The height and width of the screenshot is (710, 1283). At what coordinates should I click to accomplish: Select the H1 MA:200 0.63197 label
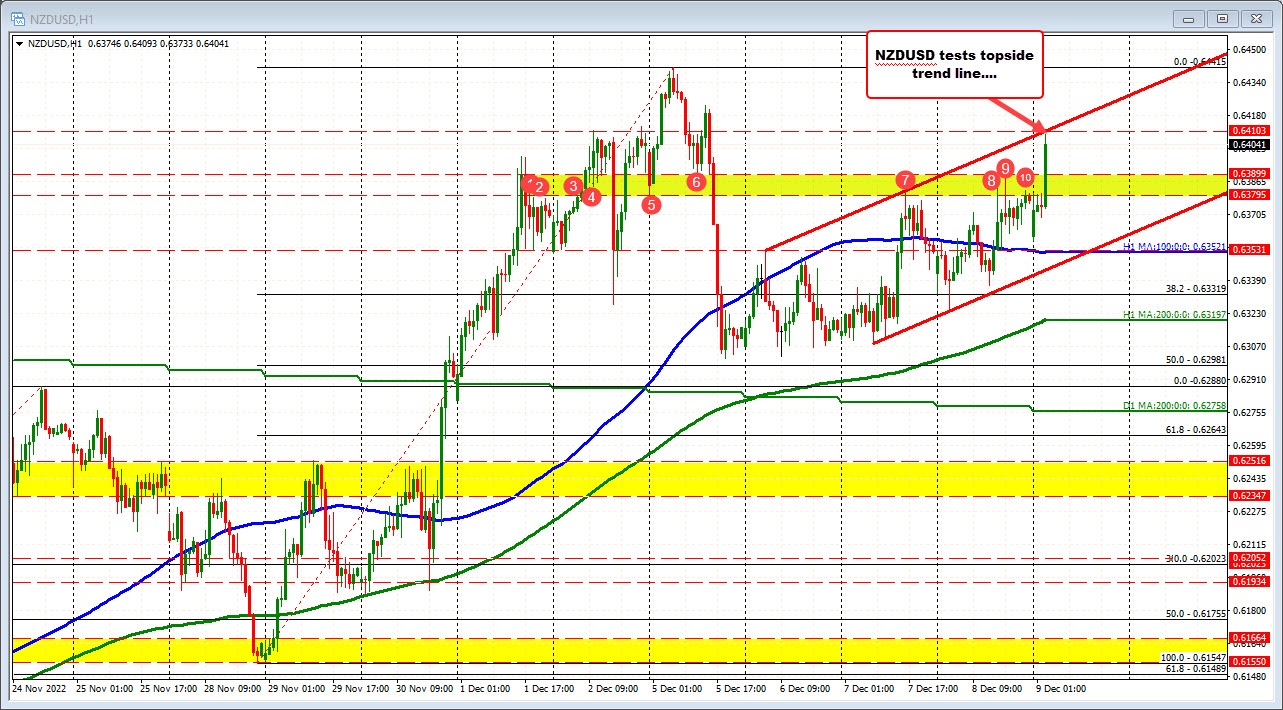(x=1173, y=314)
